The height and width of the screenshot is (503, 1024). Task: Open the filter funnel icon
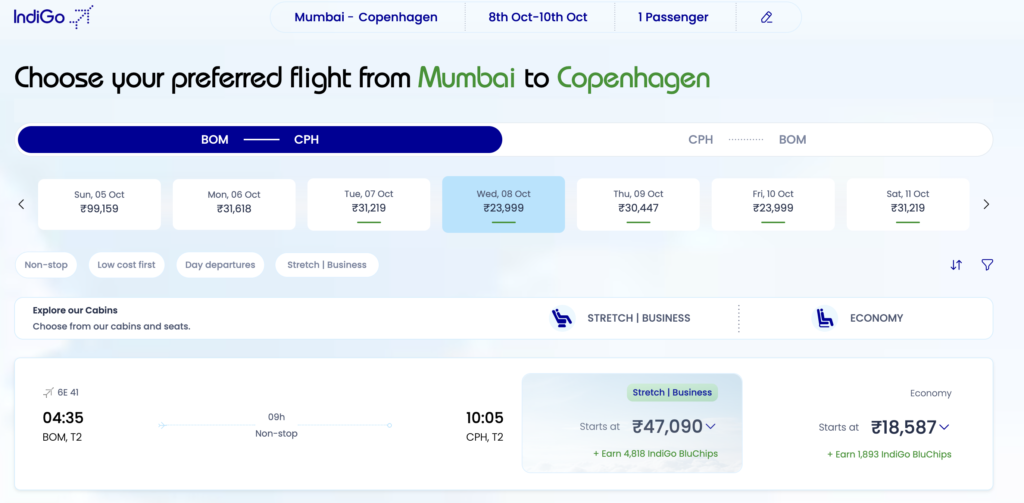click(987, 265)
